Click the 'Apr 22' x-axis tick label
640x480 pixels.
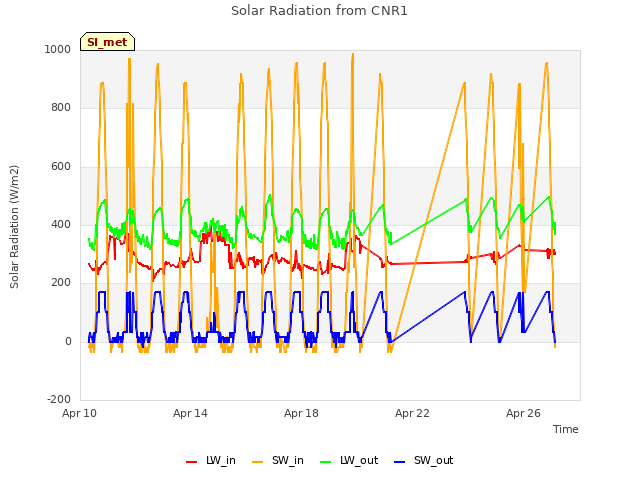click(x=412, y=413)
